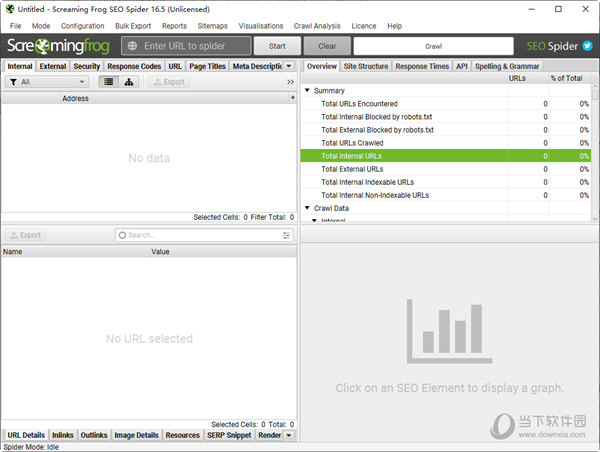The height and width of the screenshot is (452, 600).
Task: Click the search magnifier icon
Action: point(122,235)
